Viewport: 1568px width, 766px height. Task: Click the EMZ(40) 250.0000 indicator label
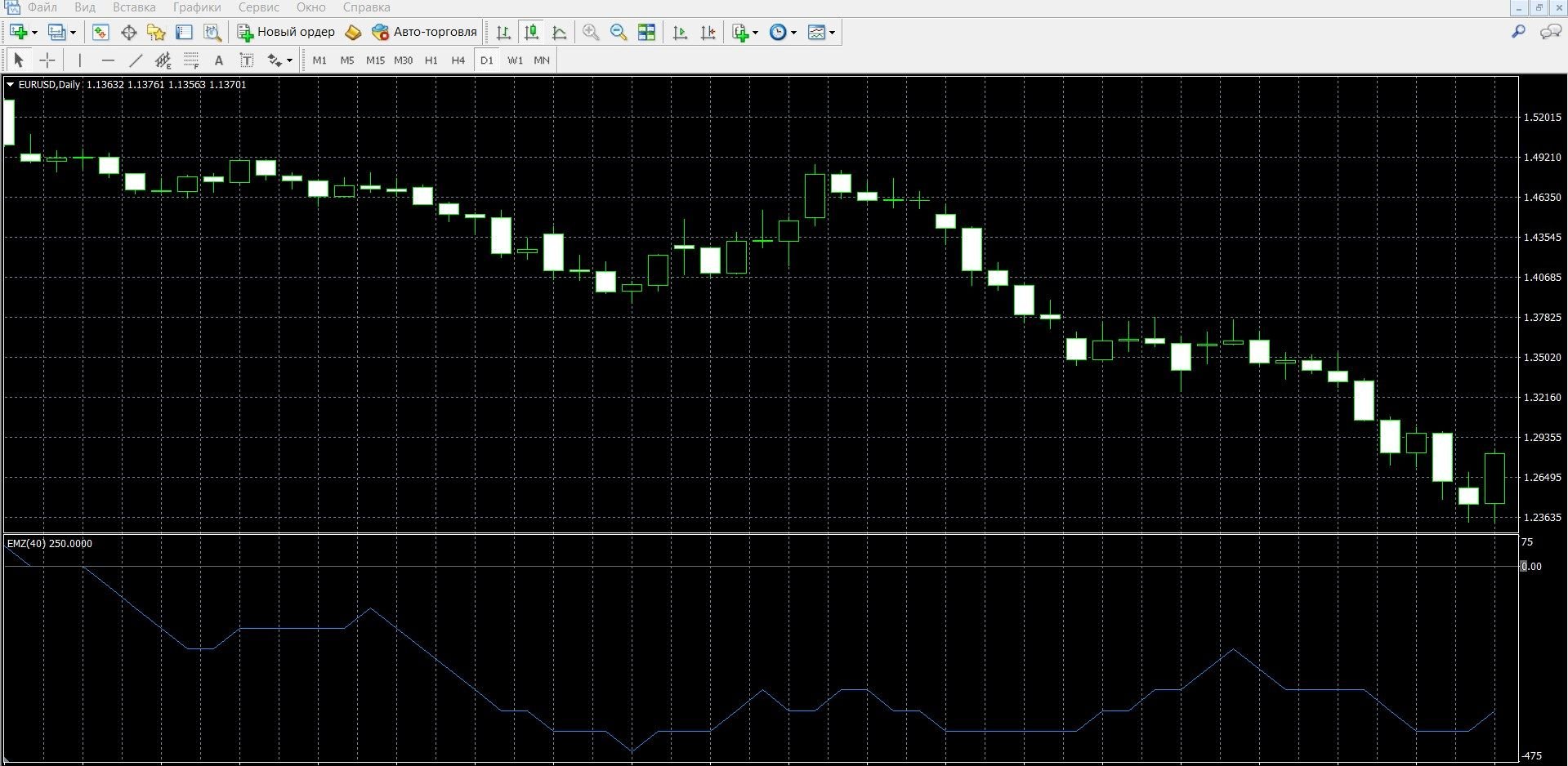[x=50, y=543]
